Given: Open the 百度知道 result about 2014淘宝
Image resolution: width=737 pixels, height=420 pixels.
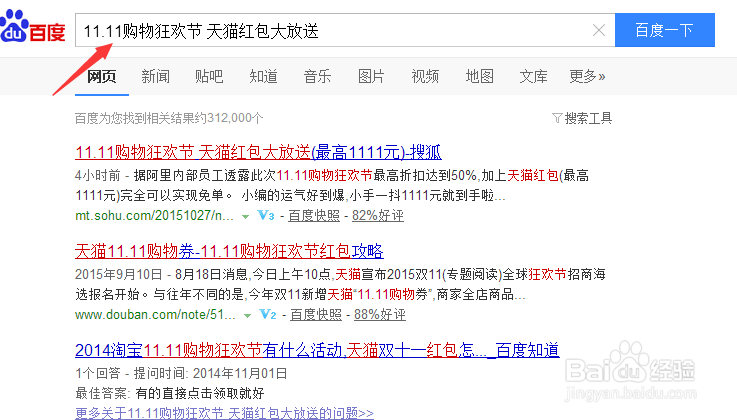Looking at the screenshot, I should pyautogui.click(x=317, y=350).
